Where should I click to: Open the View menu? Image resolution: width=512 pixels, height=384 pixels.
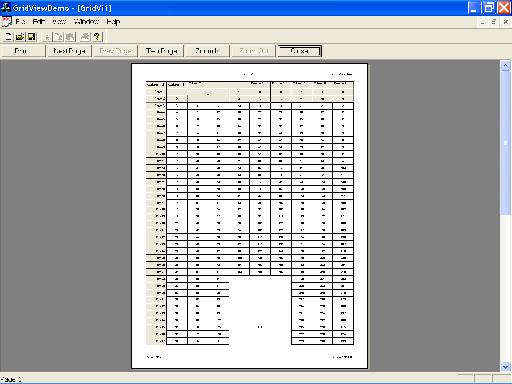click(59, 22)
